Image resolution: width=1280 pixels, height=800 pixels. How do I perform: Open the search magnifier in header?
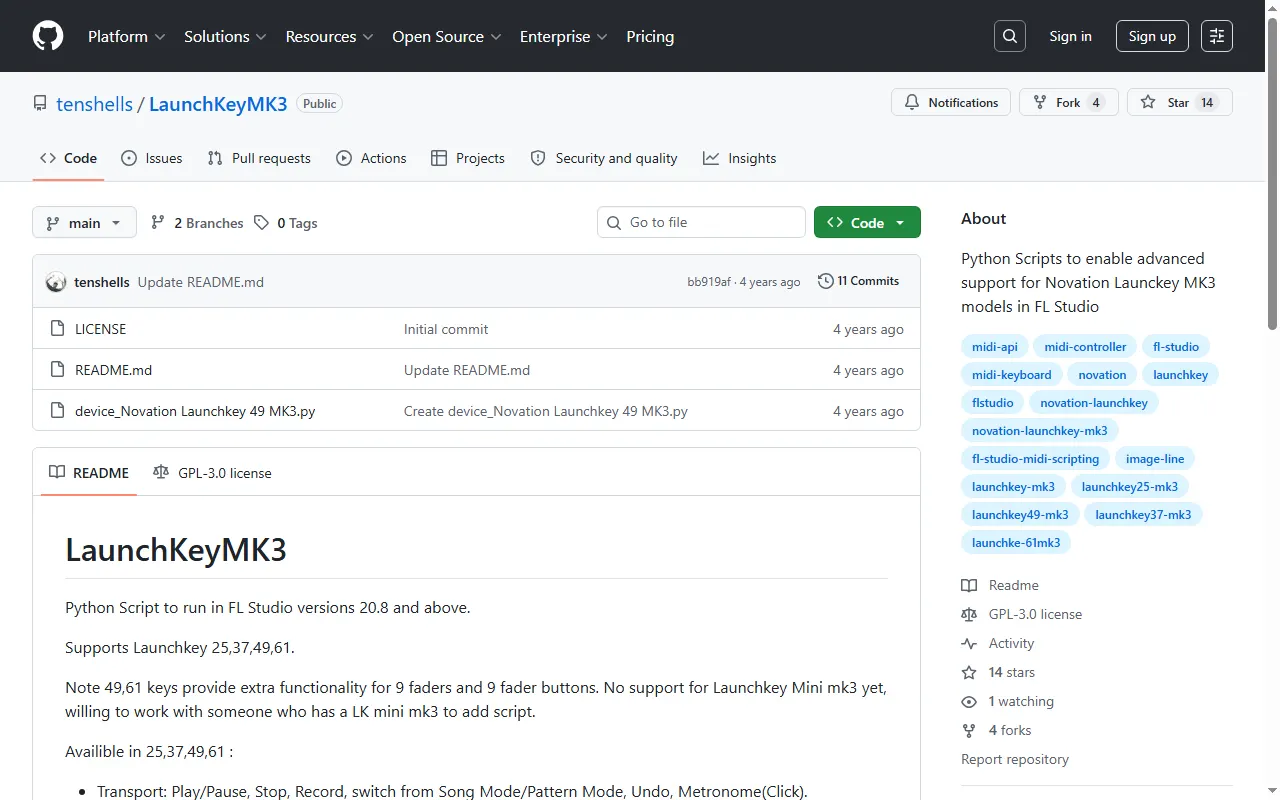tap(1010, 36)
